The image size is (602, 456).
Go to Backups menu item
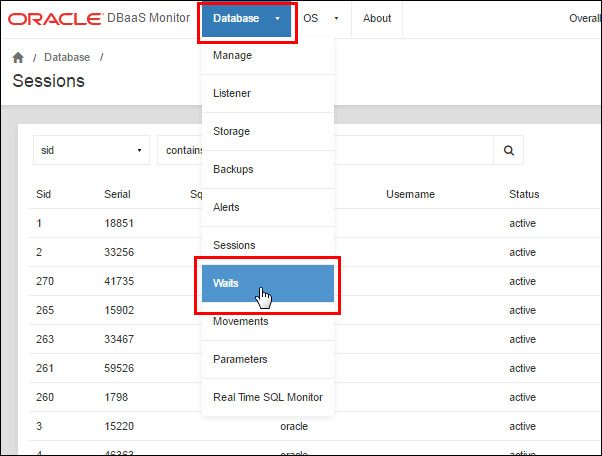[233, 169]
